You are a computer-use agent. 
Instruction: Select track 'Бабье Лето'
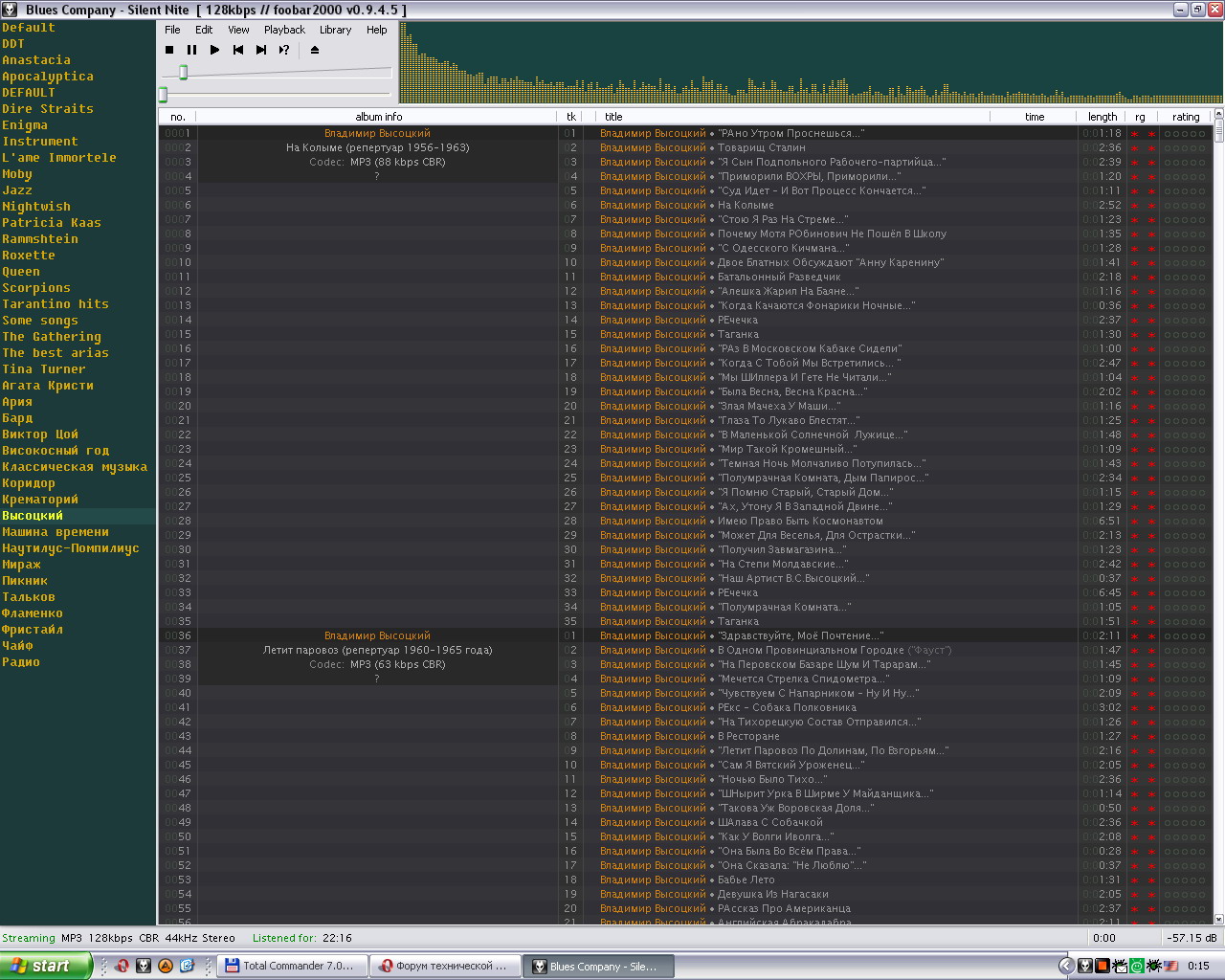746,880
